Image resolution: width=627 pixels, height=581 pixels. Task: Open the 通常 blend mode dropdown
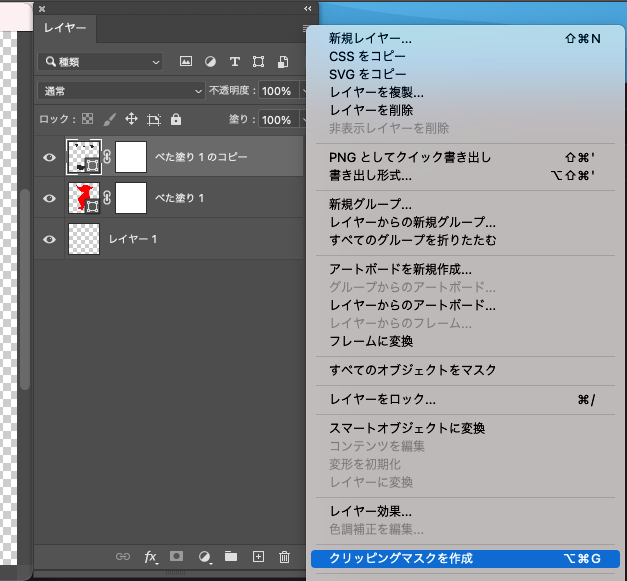pos(120,91)
